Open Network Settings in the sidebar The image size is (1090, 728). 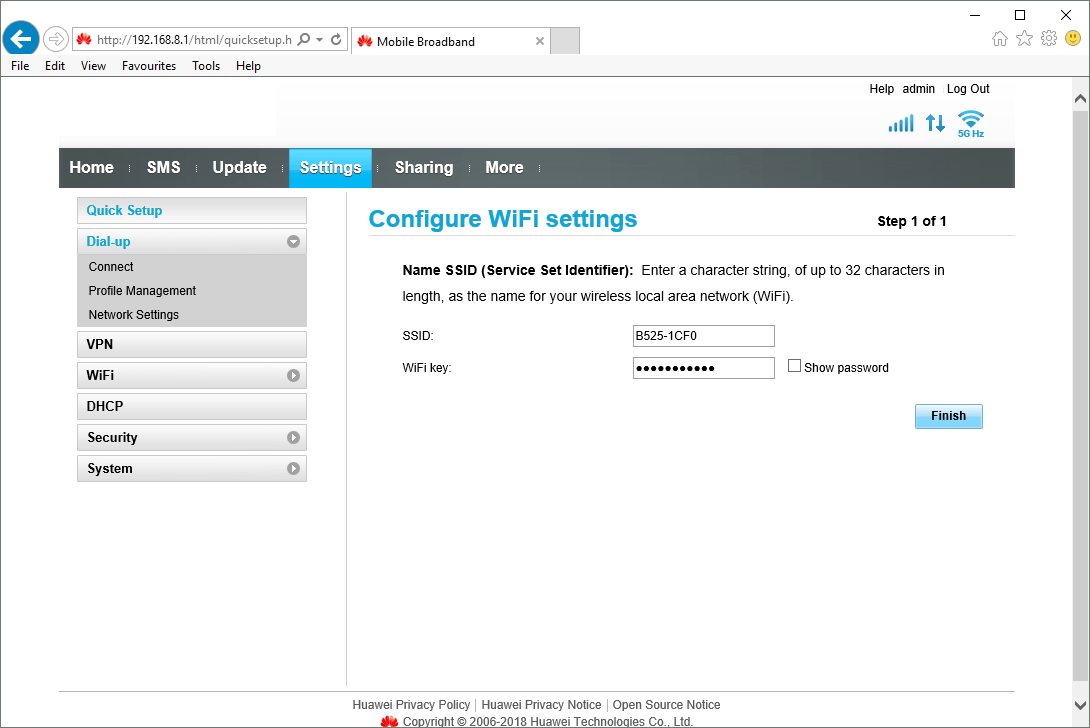[x=133, y=315]
